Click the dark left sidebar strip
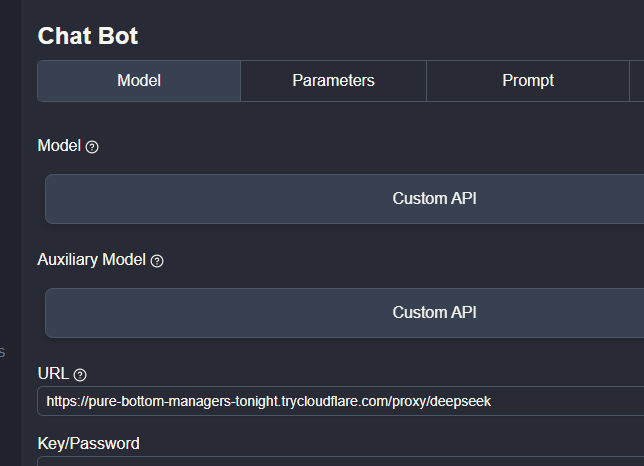 10,200
